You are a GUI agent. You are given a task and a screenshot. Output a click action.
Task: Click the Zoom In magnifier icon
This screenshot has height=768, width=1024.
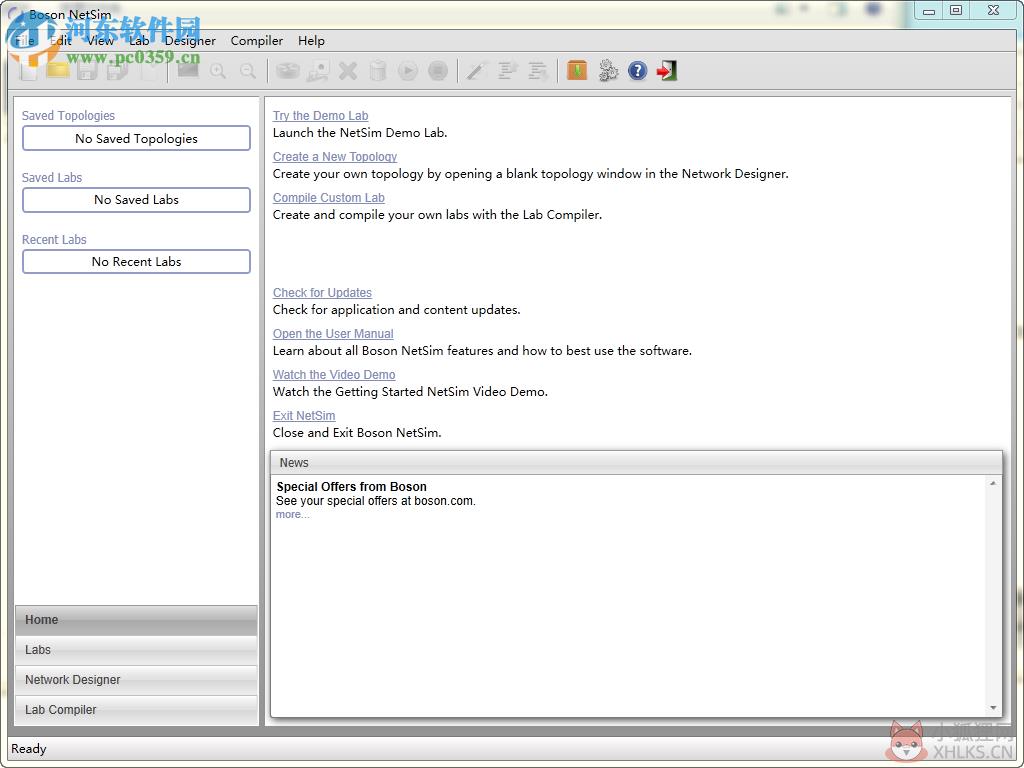(x=218, y=71)
